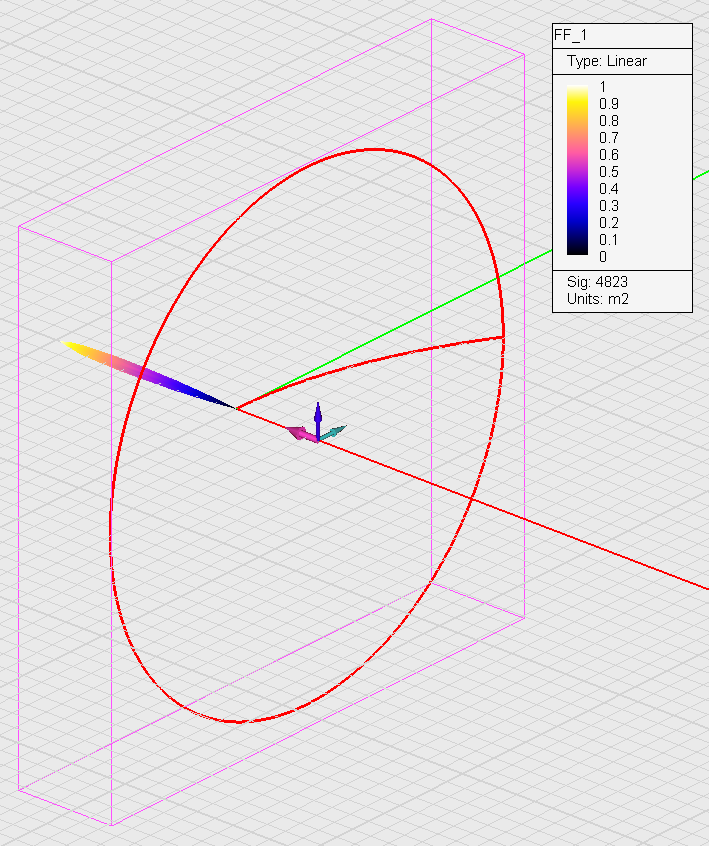Click the teal arrow of the coordinate triad
The height and width of the screenshot is (846, 709).
point(335,431)
